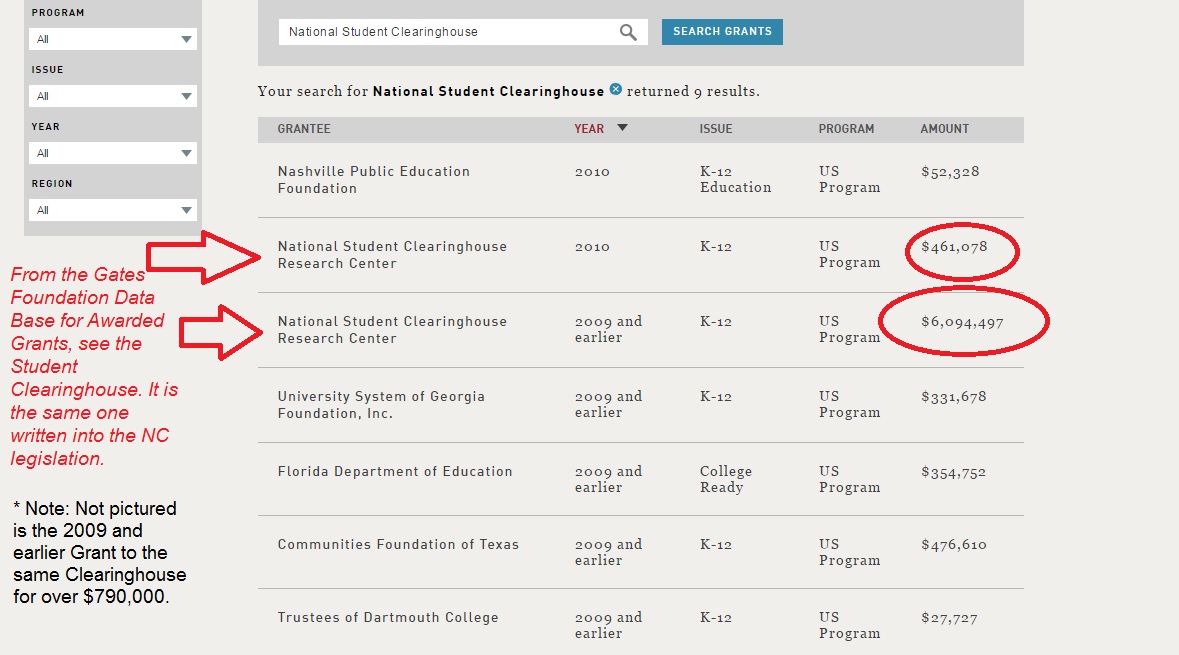Click the Grantee column header

pos(304,129)
